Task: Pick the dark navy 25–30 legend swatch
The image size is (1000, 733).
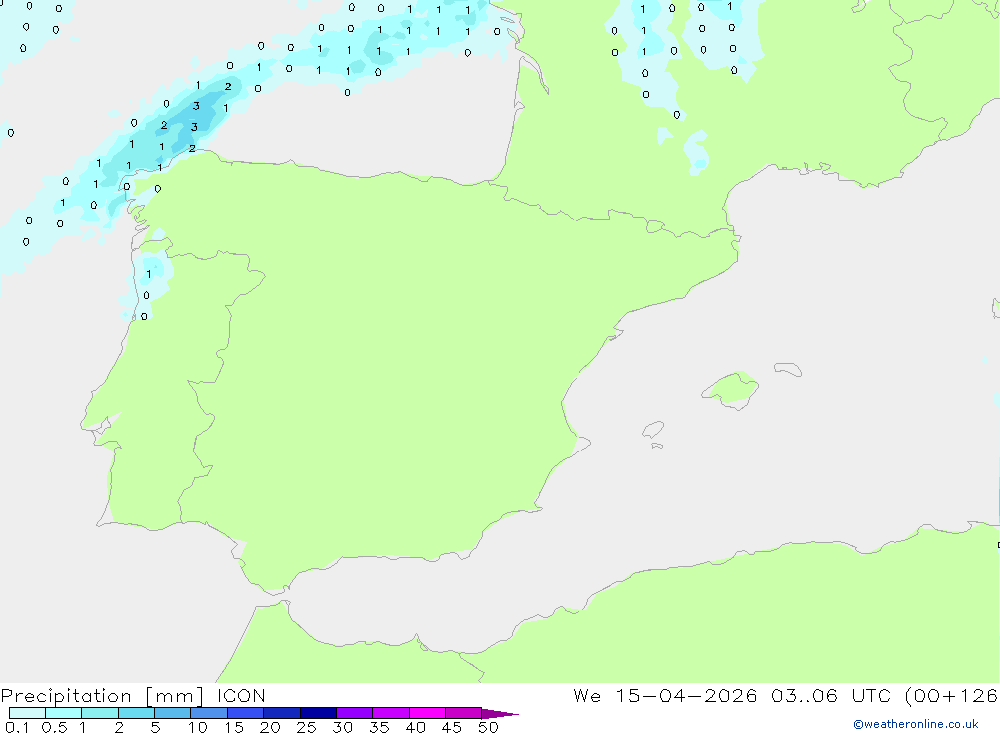Action: click(318, 713)
